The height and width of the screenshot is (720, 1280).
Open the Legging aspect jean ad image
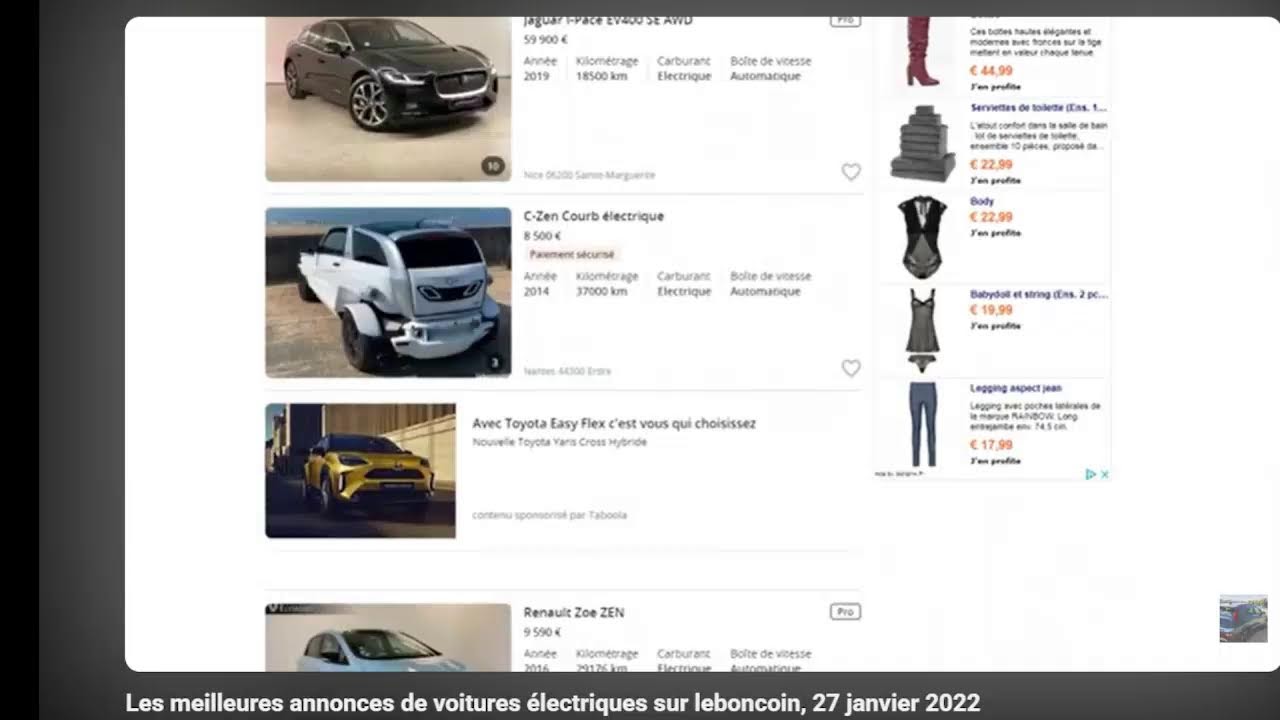[x=922, y=424]
